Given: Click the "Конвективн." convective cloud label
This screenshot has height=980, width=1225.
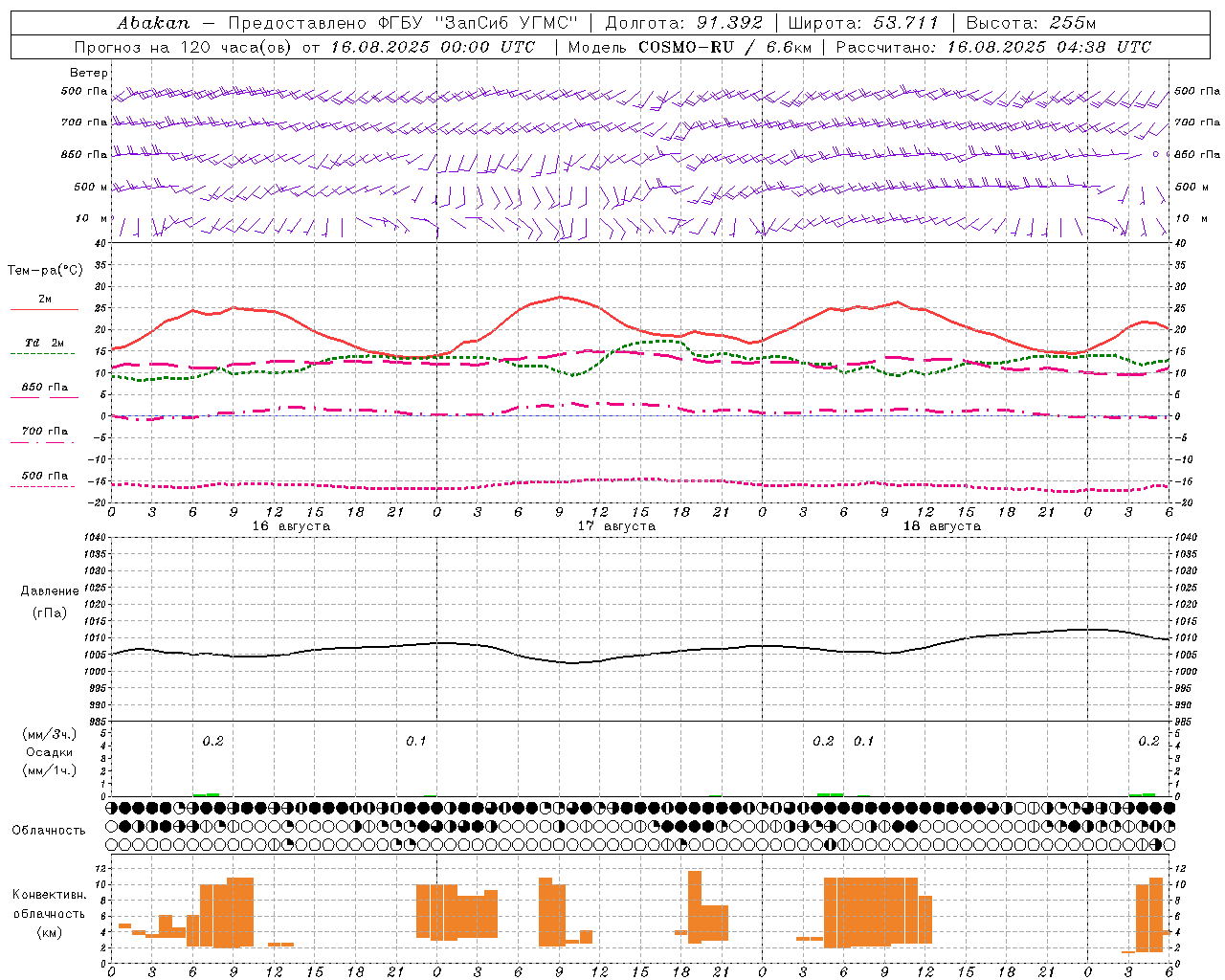Looking at the screenshot, I should point(50,895).
